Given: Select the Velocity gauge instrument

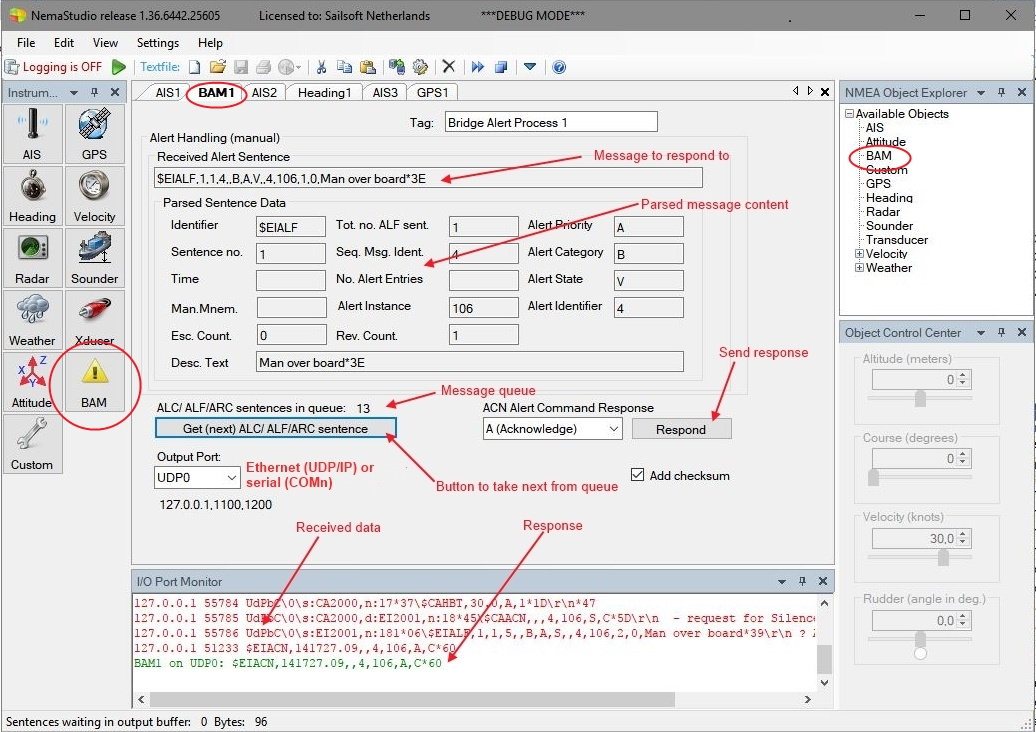Looking at the screenshot, I should 94,195.
